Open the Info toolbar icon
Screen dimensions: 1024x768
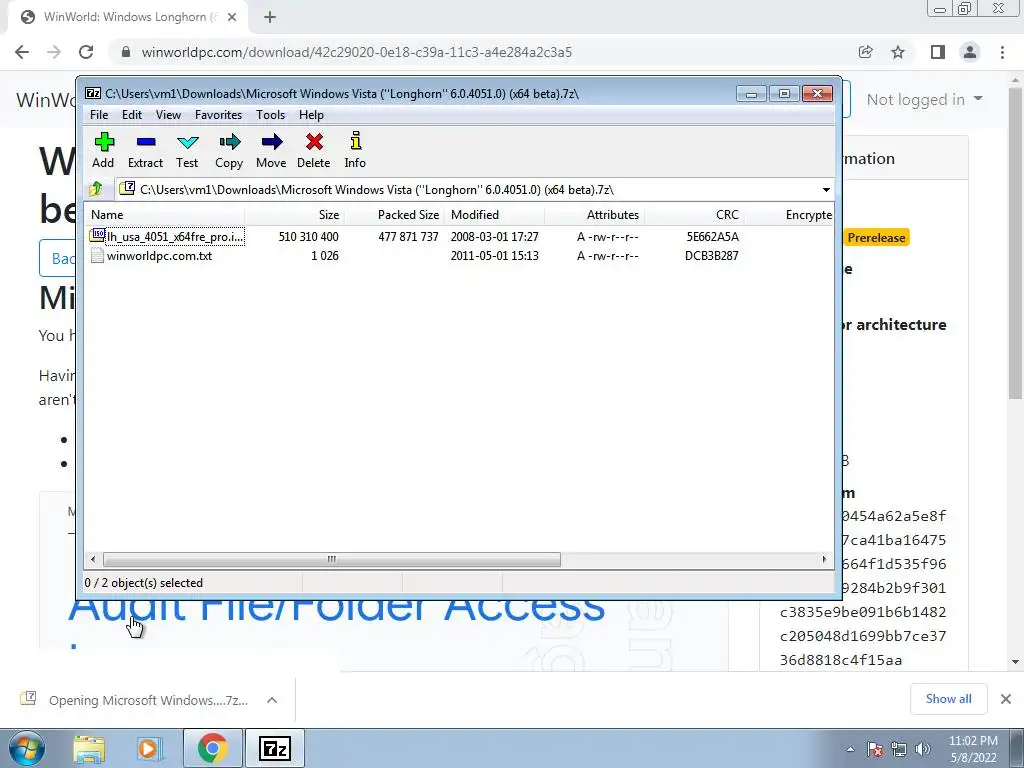355,150
